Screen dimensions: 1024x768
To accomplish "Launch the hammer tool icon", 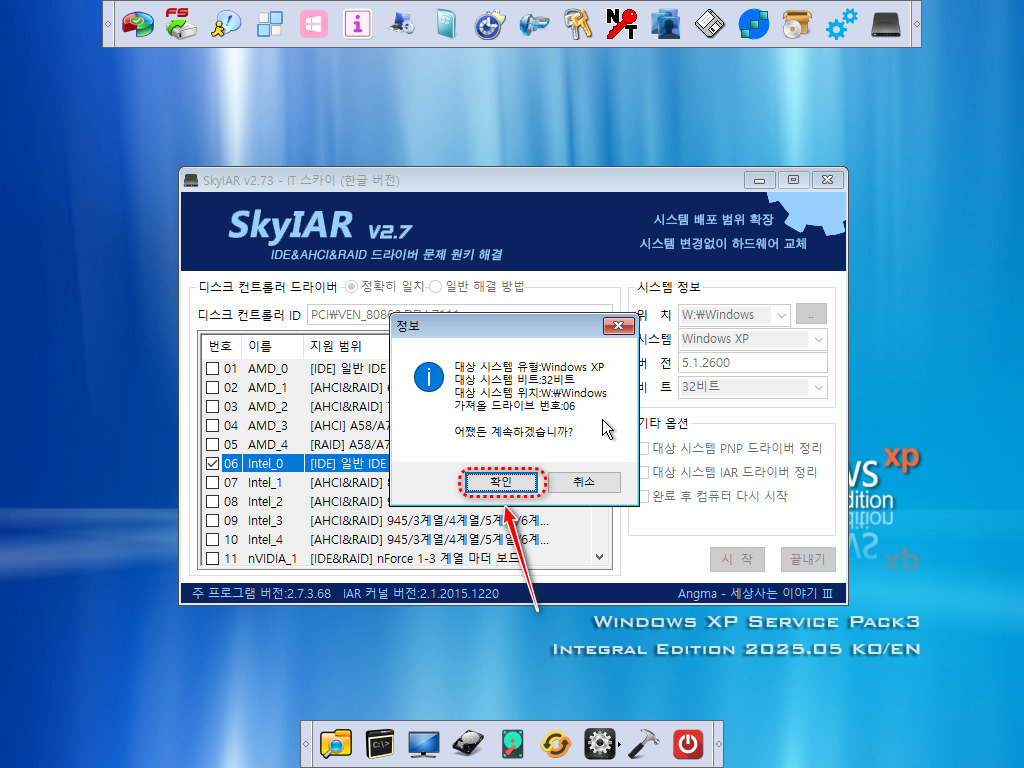I will pyautogui.click(x=643, y=744).
